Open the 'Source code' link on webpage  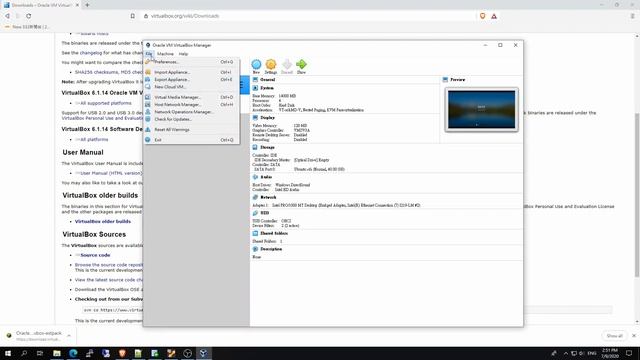[95, 255]
